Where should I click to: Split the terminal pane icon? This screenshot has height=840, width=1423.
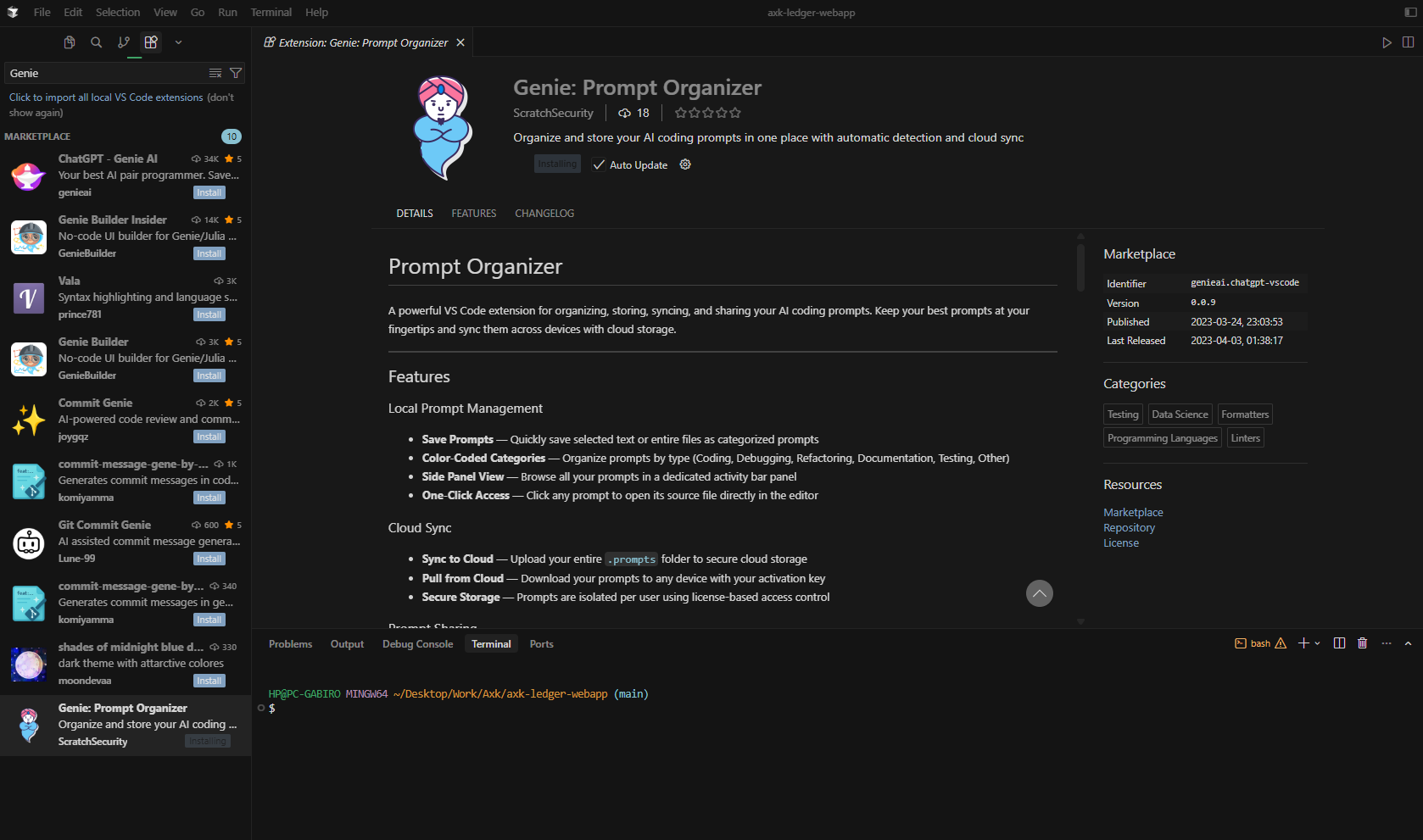click(1339, 643)
